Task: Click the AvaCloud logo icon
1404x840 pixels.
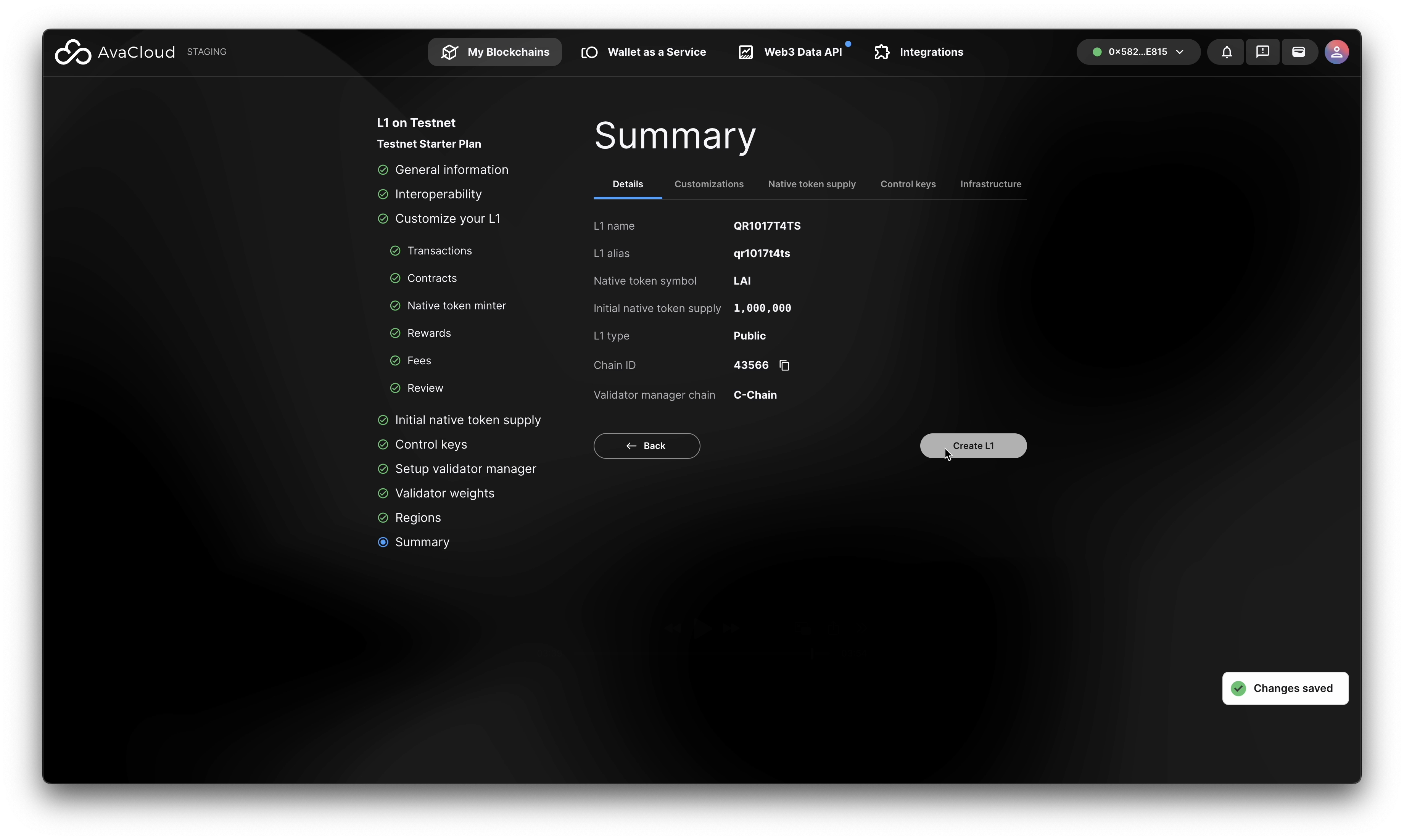Action: click(72, 52)
